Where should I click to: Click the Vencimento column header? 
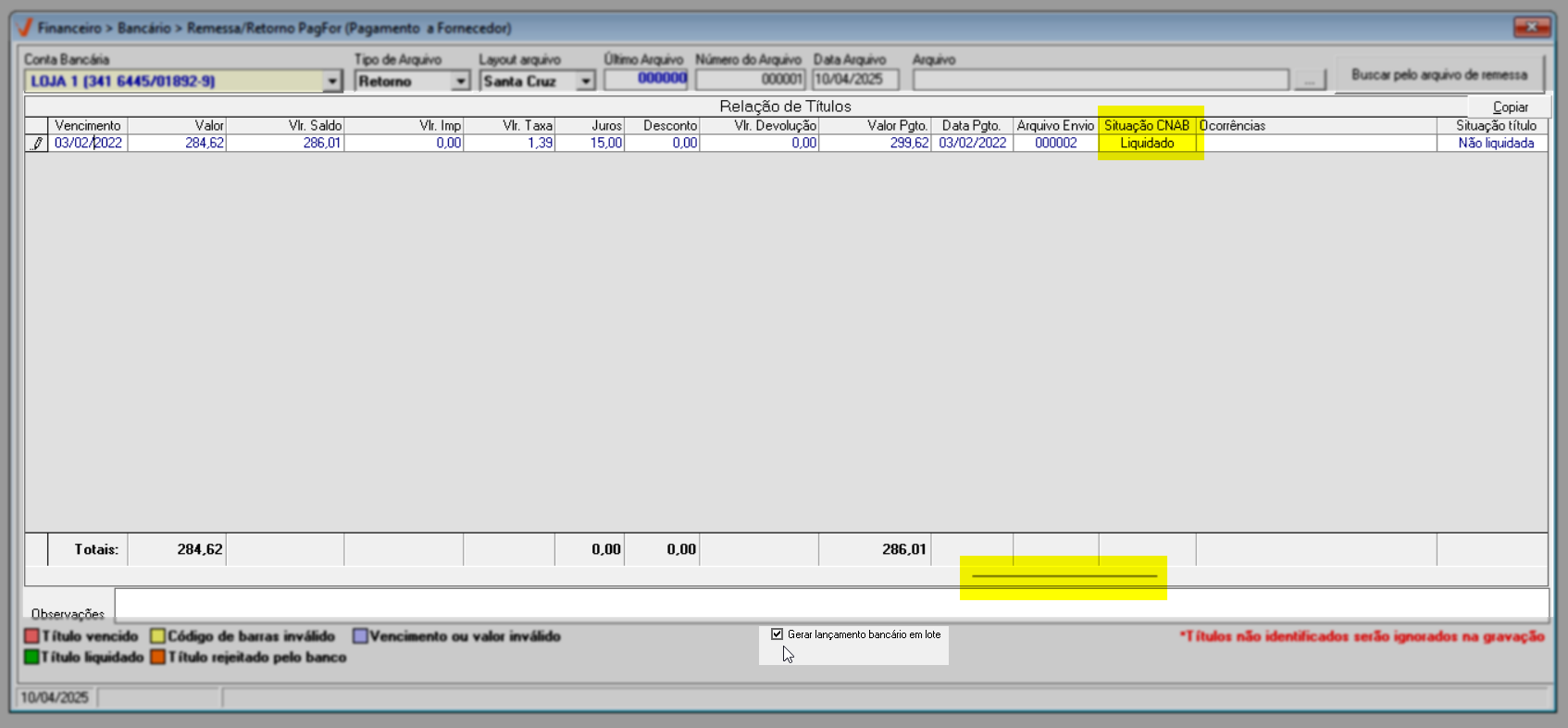click(x=88, y=125)
